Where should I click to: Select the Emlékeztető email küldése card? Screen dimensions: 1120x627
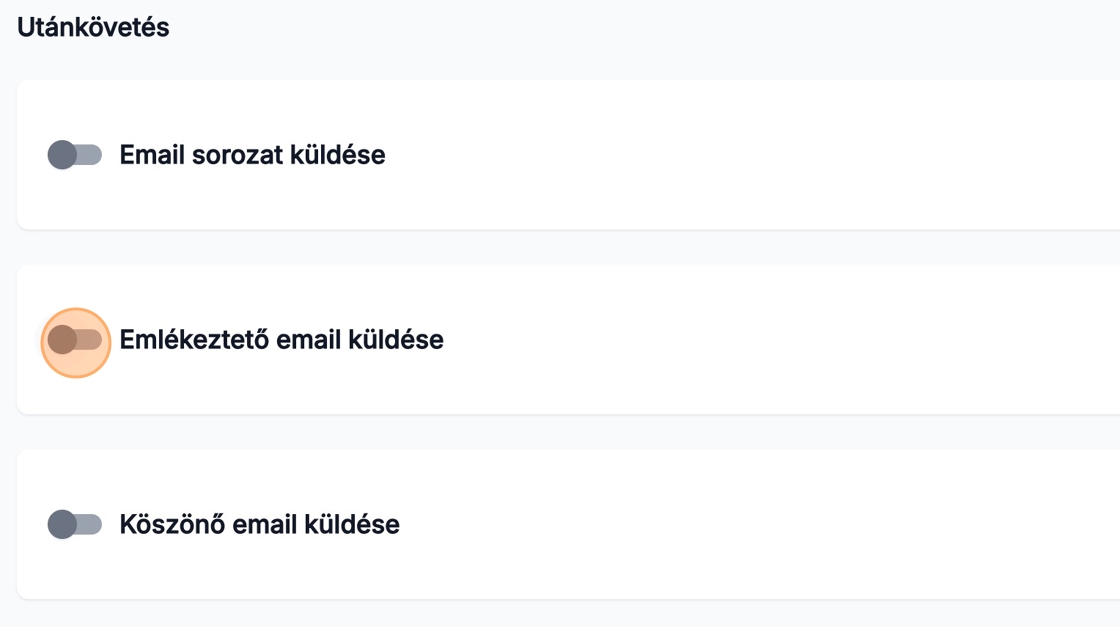point(700,340)
